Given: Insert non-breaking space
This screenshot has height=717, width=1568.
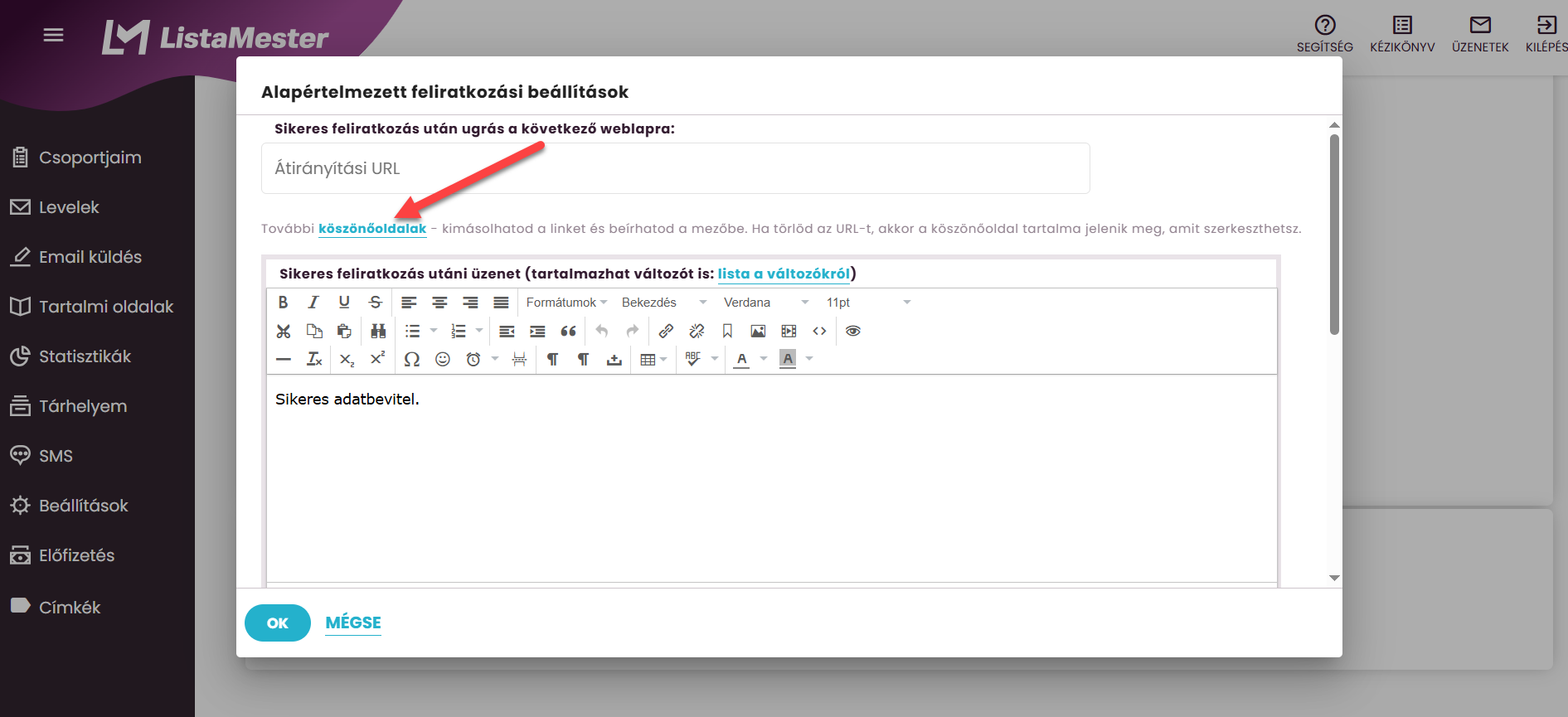Looking at the screenshot, I should pyautogui.click(x=614, y=359).
